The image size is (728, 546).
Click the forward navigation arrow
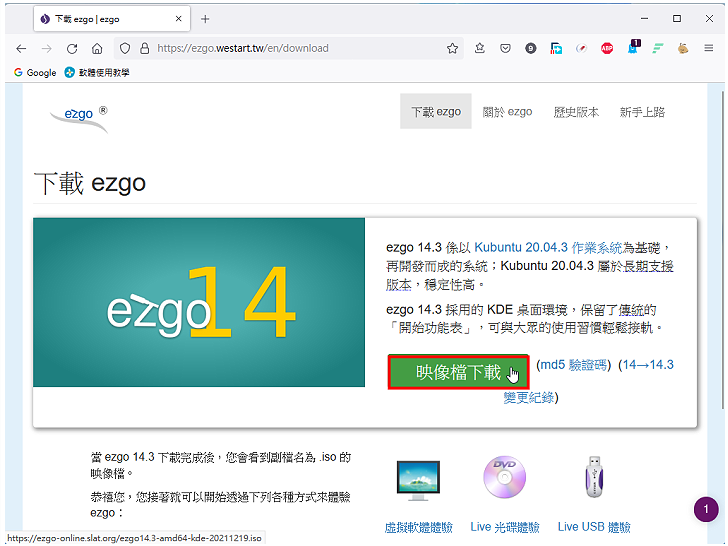click(46, 48)
